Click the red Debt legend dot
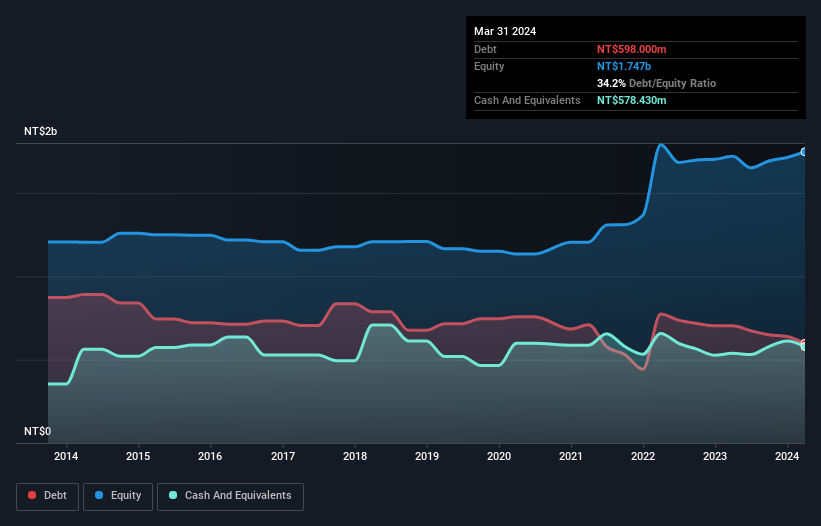This screenshot has height=526, width=821. coord(32,495)
